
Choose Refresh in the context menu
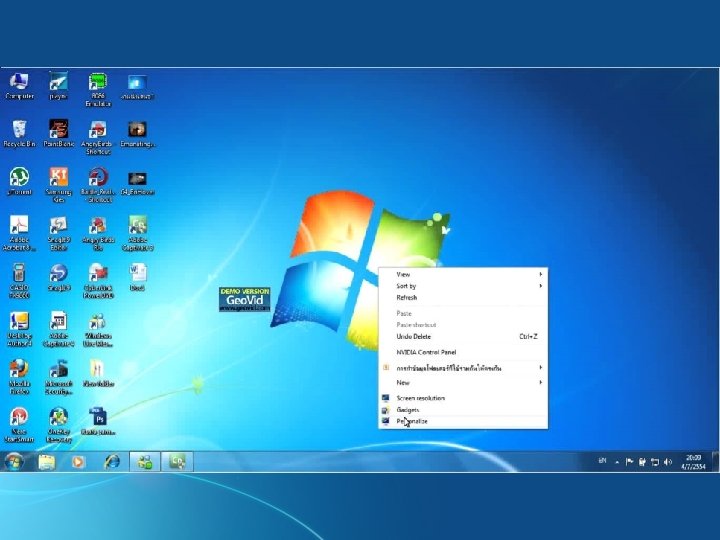407,298
